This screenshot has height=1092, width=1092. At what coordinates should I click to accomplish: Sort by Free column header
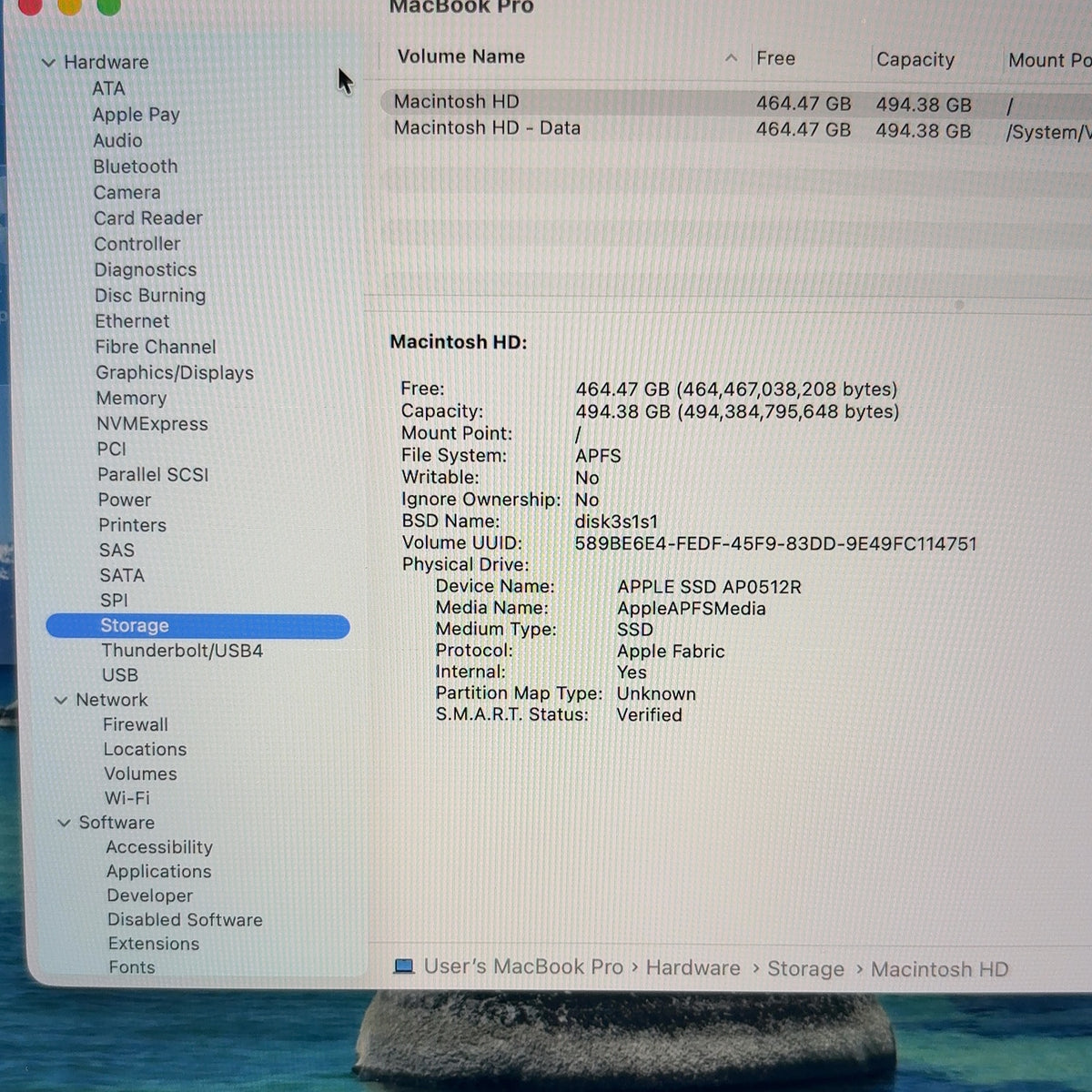(x=775, y=58)
